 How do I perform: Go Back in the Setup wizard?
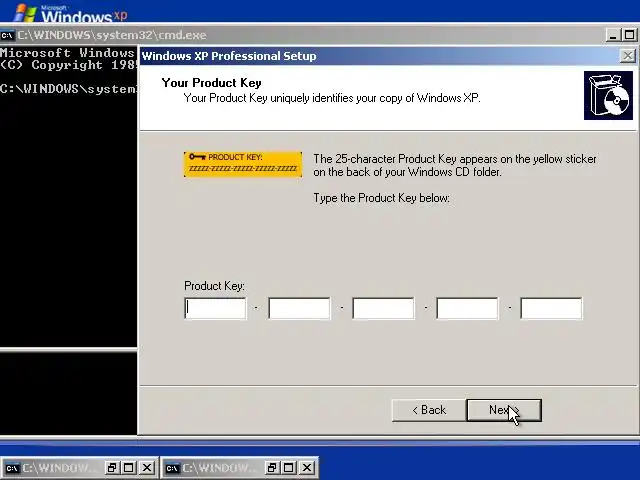coord(429,410)
